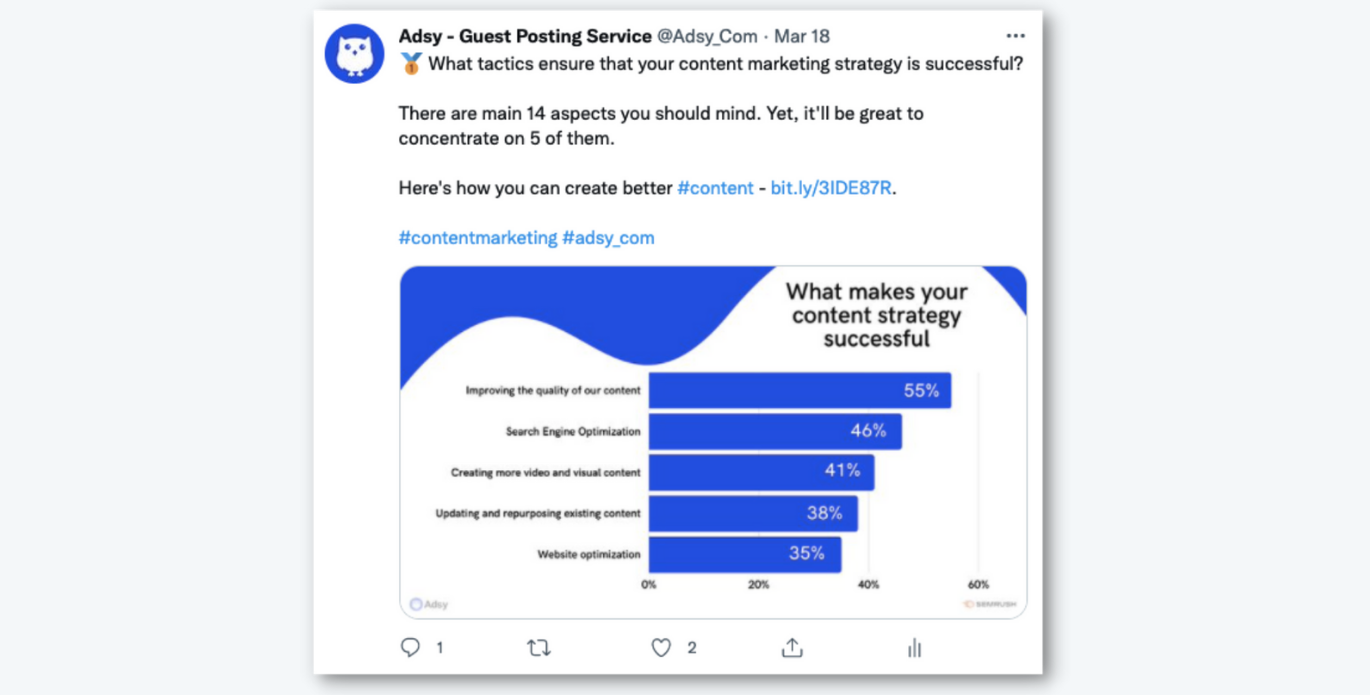Open the #adsy_com hashtag

click(x=608, y=238)
